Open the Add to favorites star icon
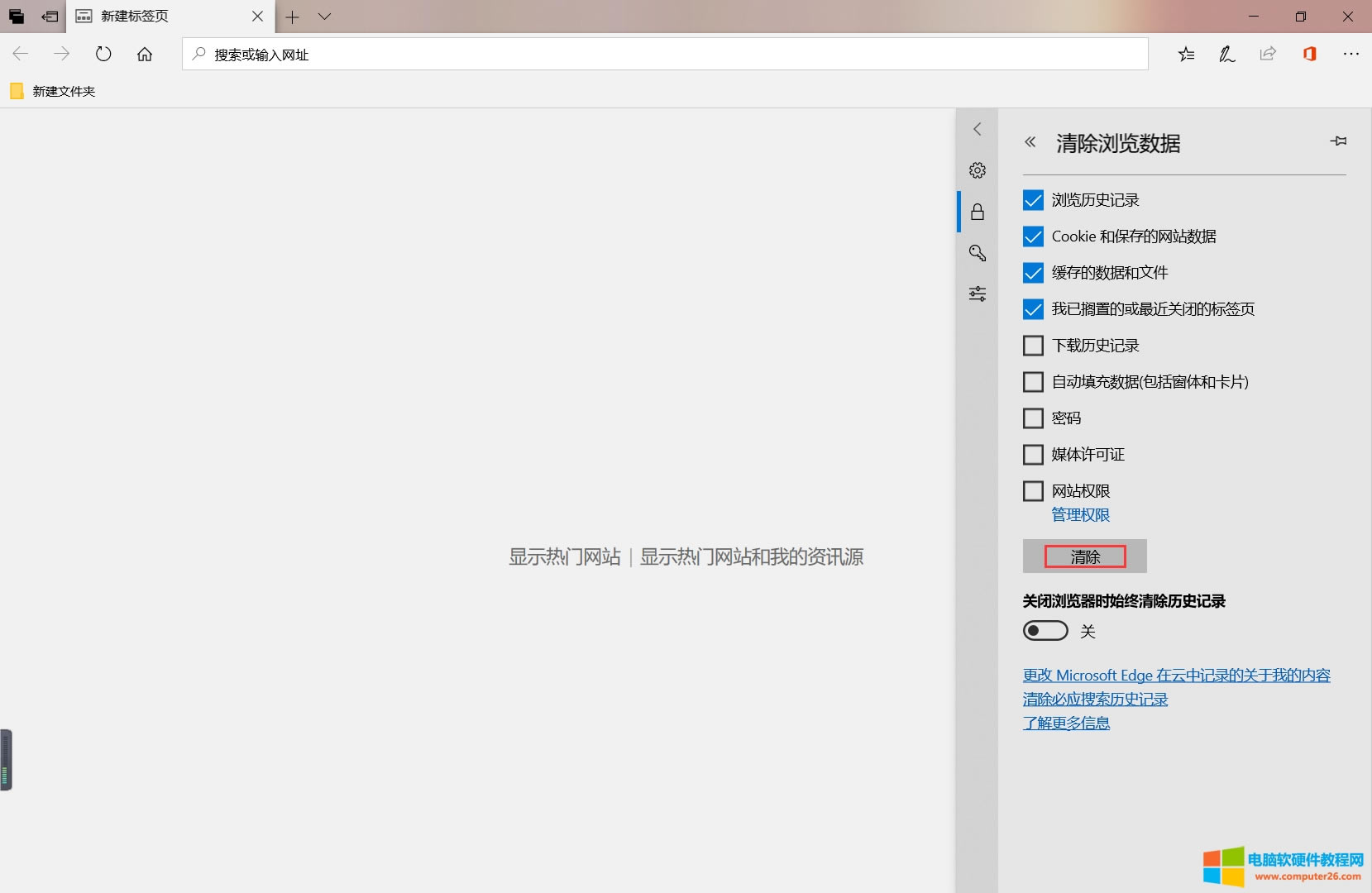Screen dimensions: 1372x893 1186,54
